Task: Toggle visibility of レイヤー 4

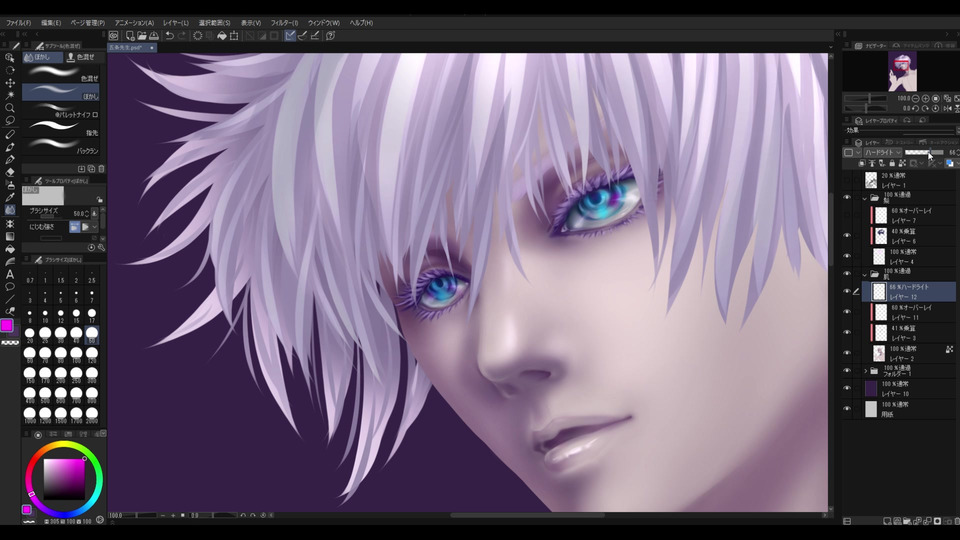Action: click(x=847, y=257)
